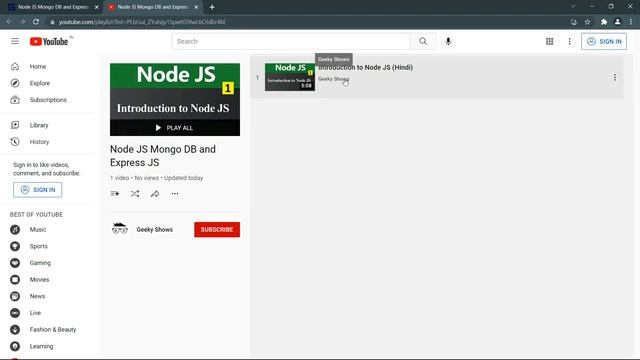Select the active YouTube playlist tab
The image size is (640, 360).
153,7
